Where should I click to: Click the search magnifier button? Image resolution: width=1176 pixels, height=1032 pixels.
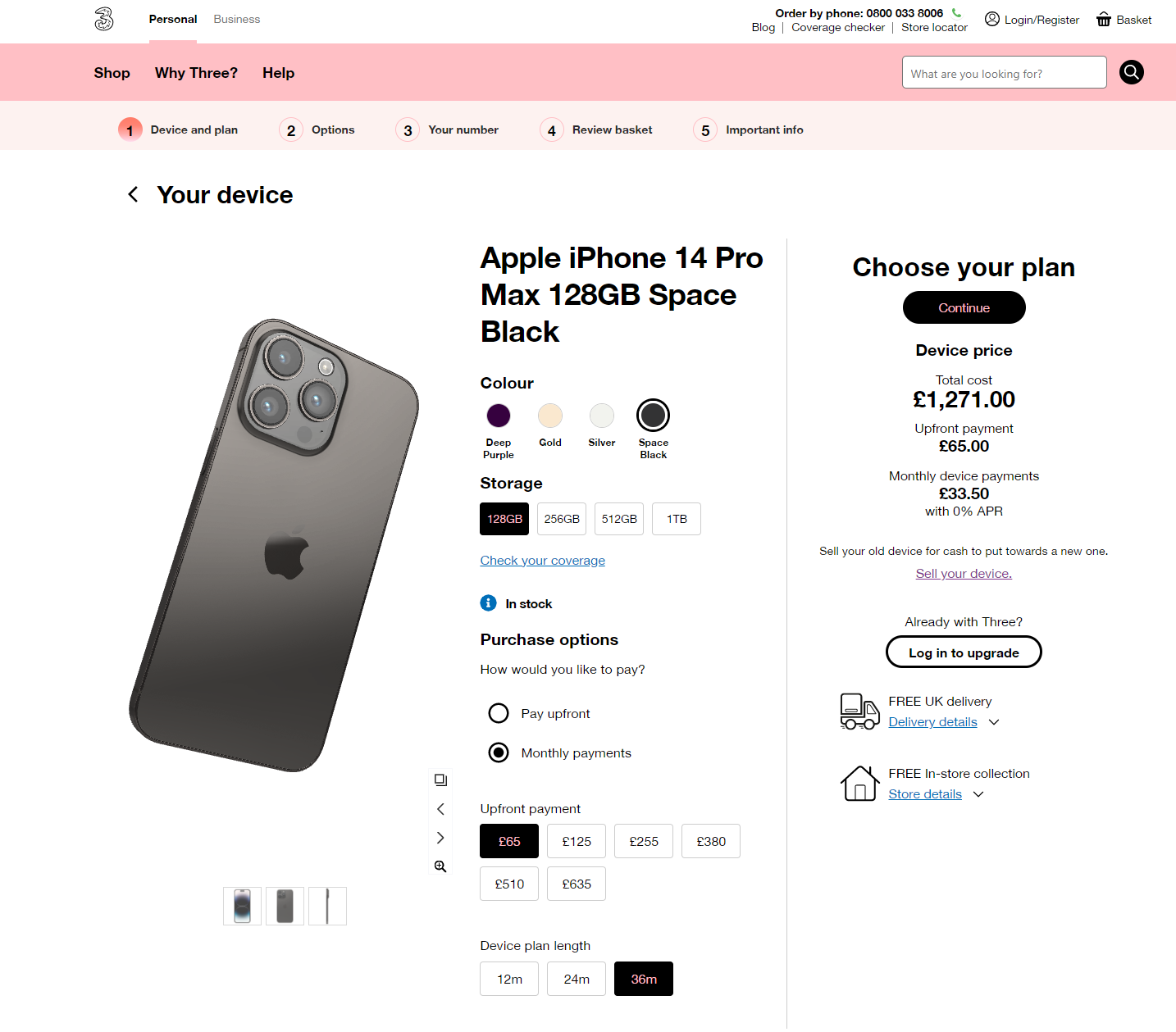pyautogui.click(x=1132, y=72)
